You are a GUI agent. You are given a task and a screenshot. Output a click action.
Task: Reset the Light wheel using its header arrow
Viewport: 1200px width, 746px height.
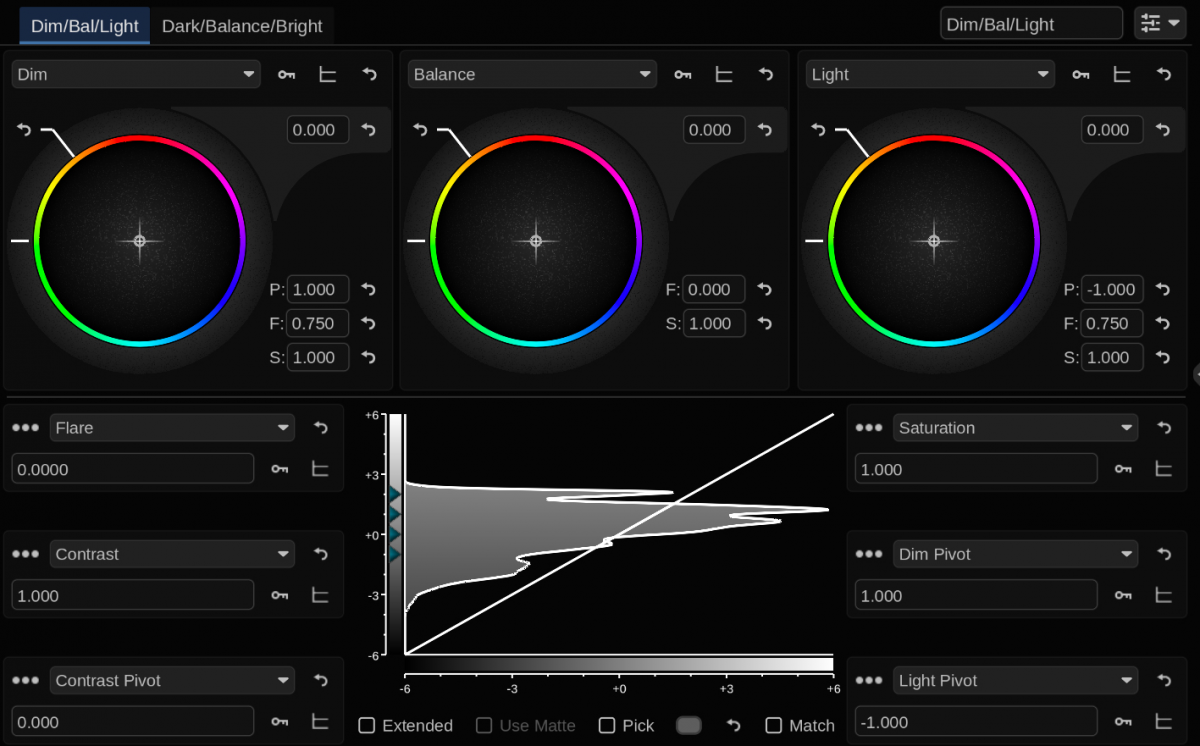click(1163, 74)
